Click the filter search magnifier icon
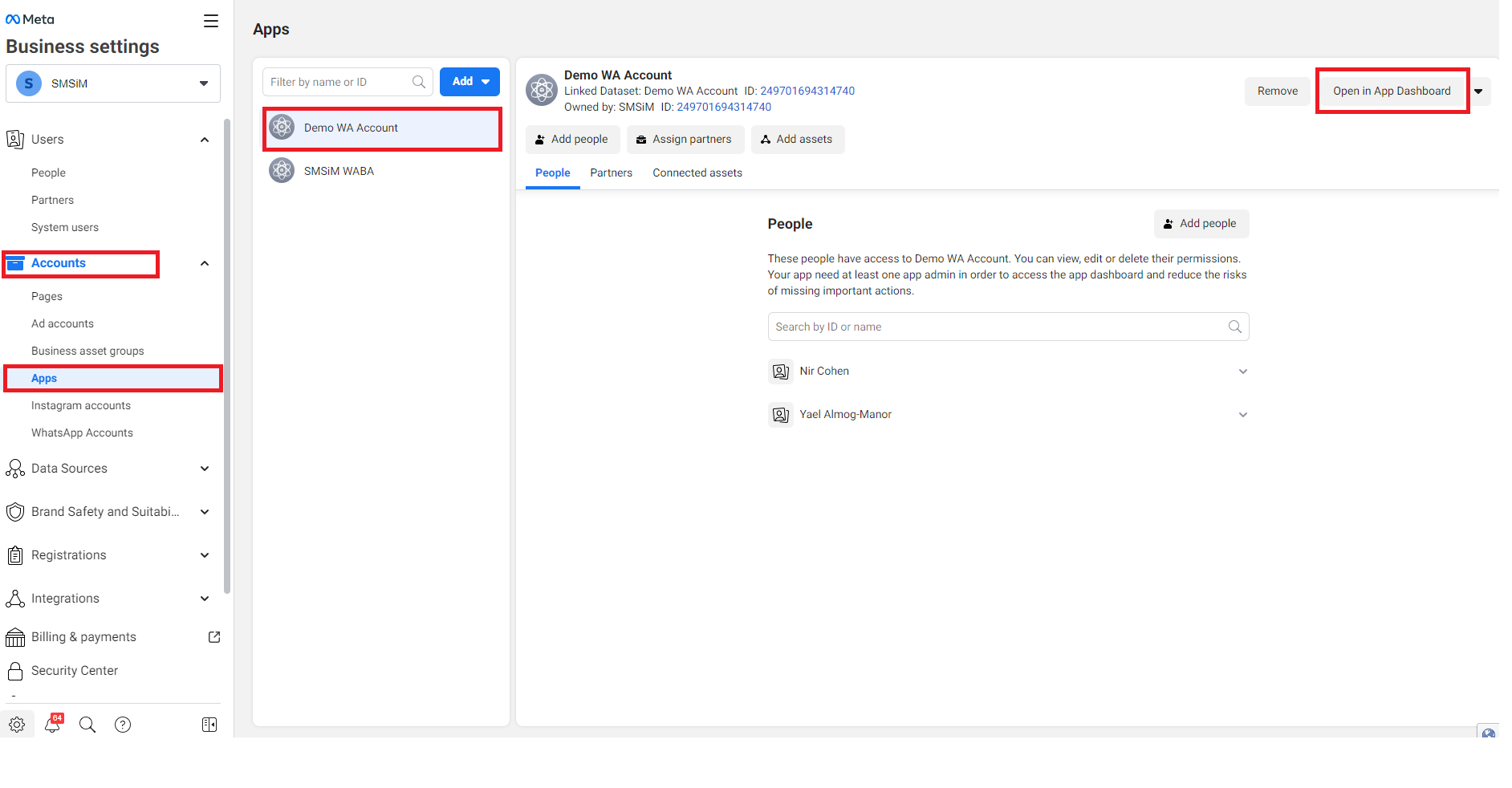The height and width of the screenshot is (788, 1512). coord(419,82)
